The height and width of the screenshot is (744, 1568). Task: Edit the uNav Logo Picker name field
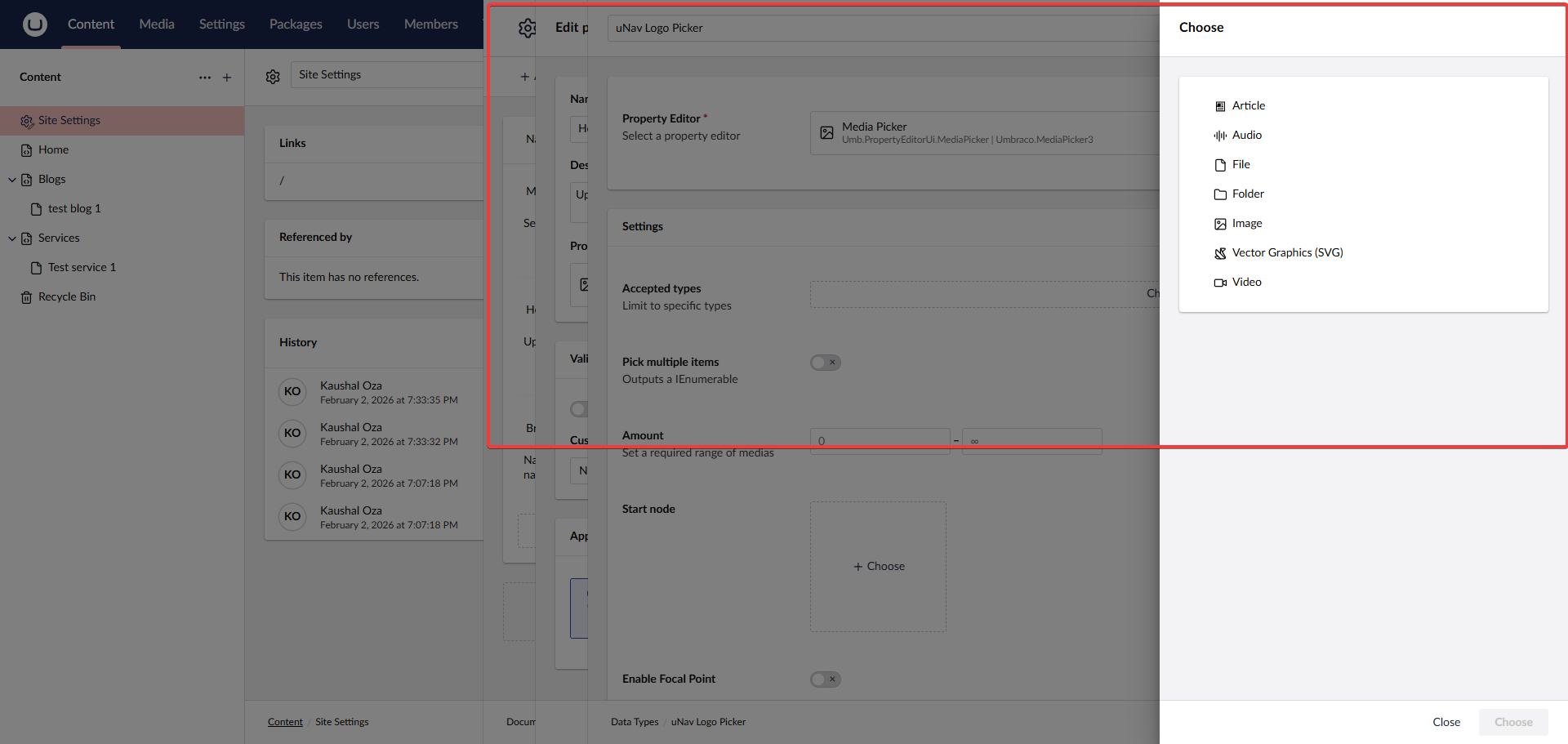884,29
